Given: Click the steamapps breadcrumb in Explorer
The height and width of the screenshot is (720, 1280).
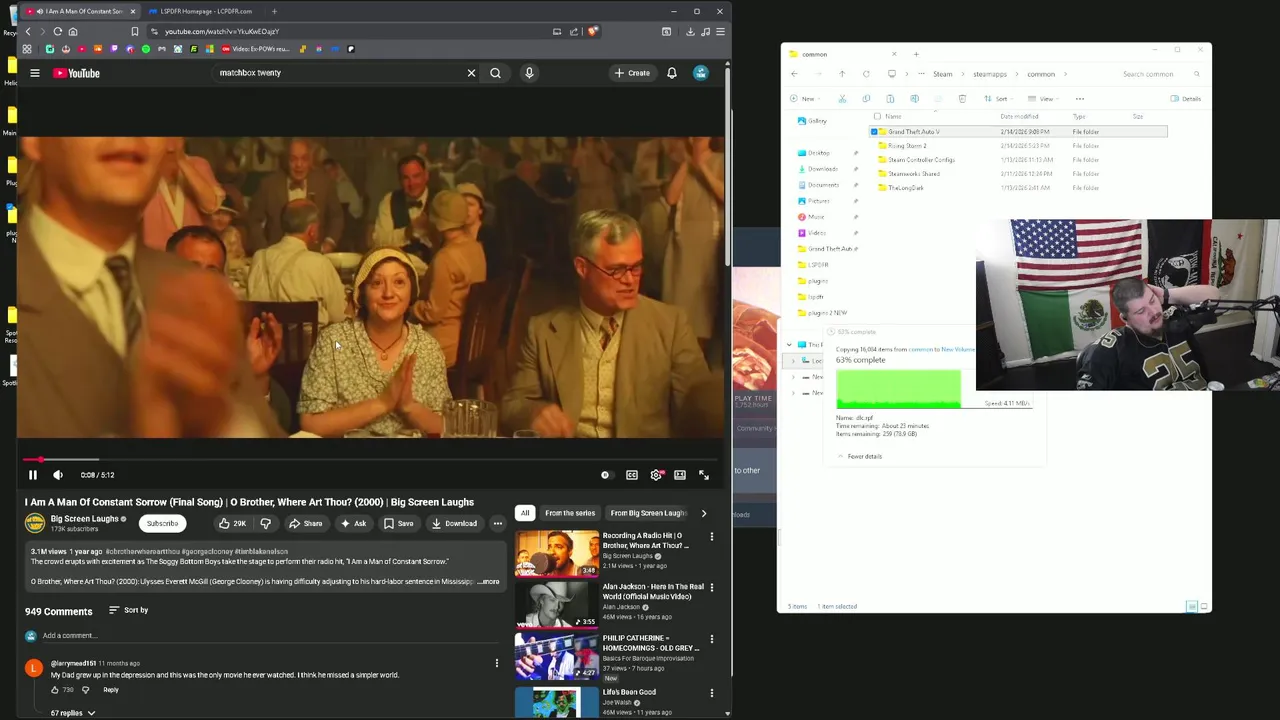Looking at the screenshot, I should 990,74.
